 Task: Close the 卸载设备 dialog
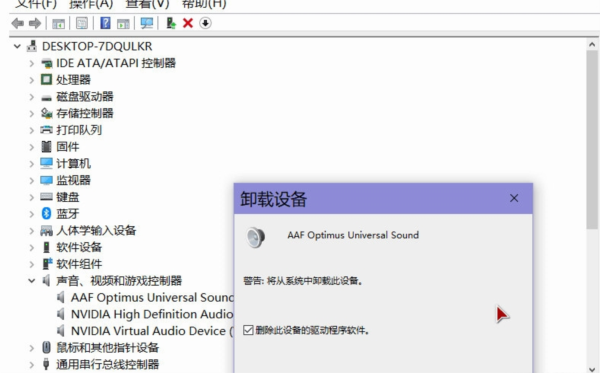pos(514,198)
